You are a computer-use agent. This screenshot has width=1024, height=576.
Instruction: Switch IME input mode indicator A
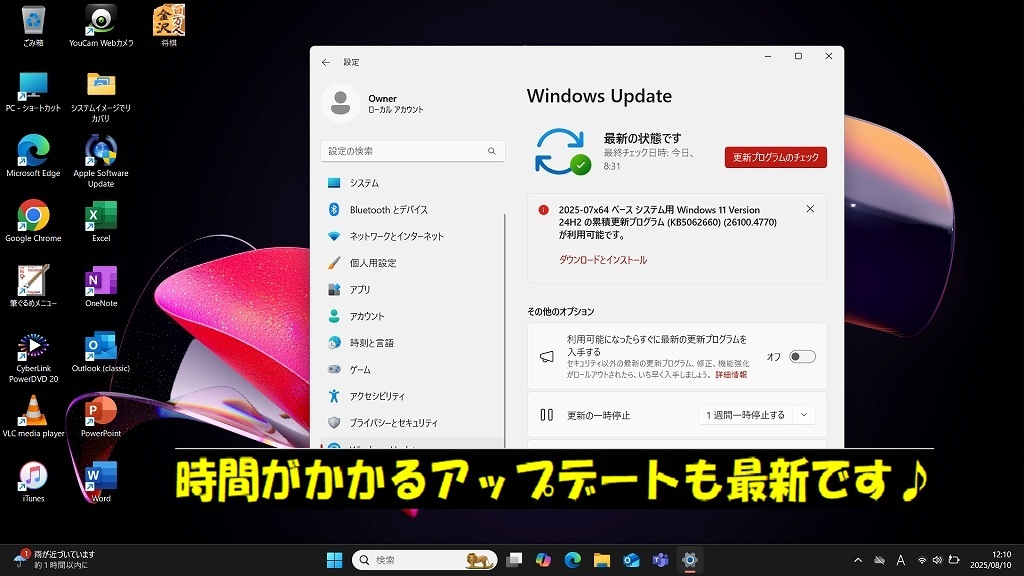(901, 560)
